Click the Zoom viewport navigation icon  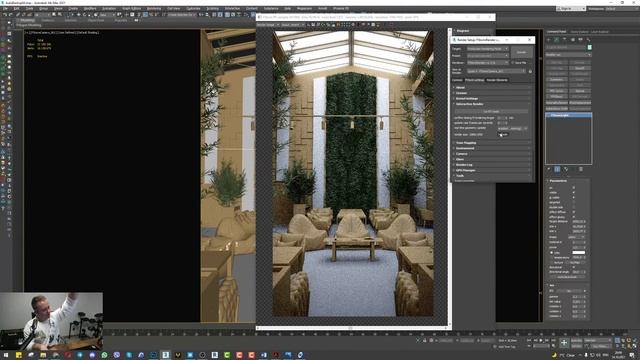click(x=617, y=340)
